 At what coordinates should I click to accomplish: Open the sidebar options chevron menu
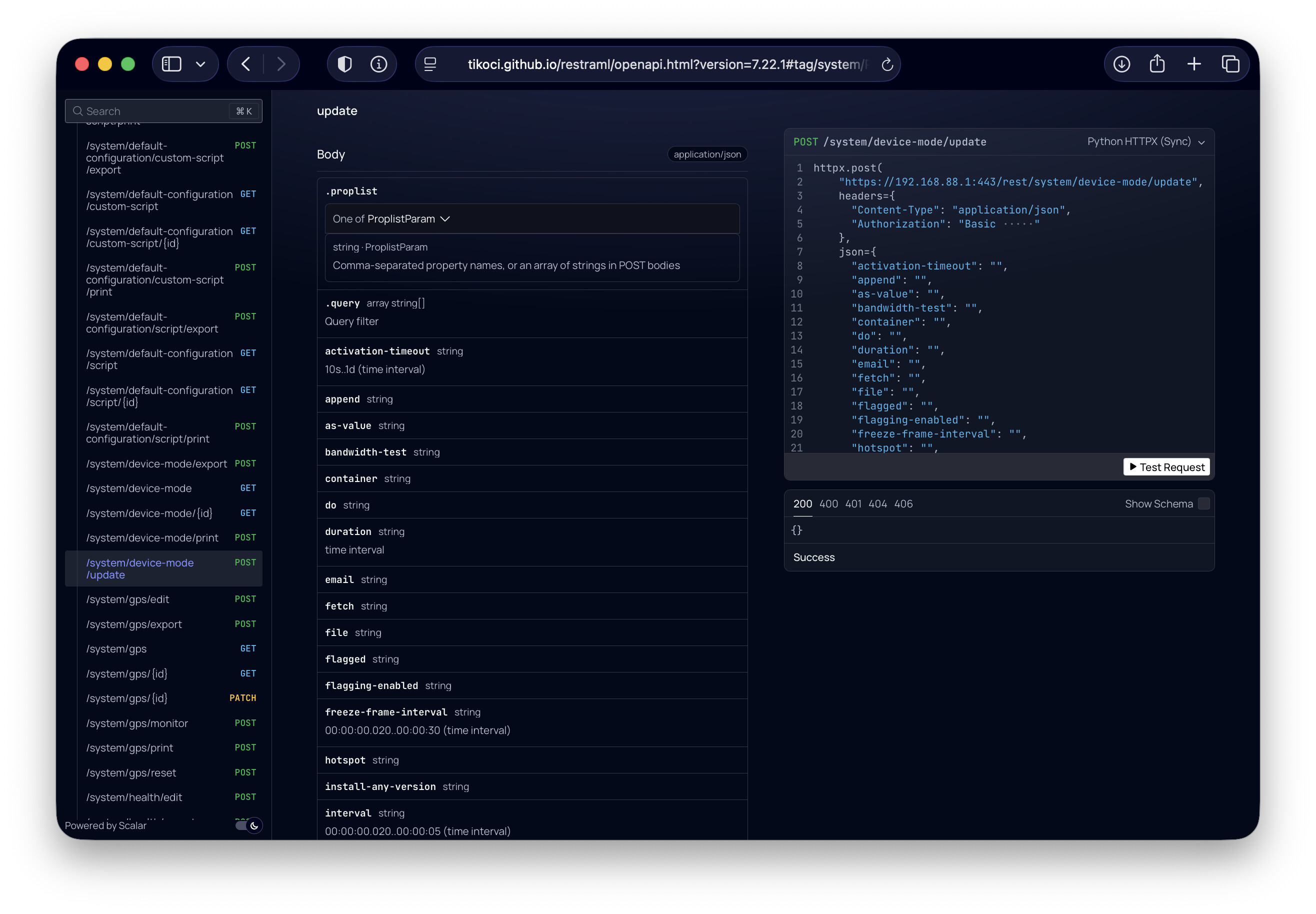[x=200, y=64]
